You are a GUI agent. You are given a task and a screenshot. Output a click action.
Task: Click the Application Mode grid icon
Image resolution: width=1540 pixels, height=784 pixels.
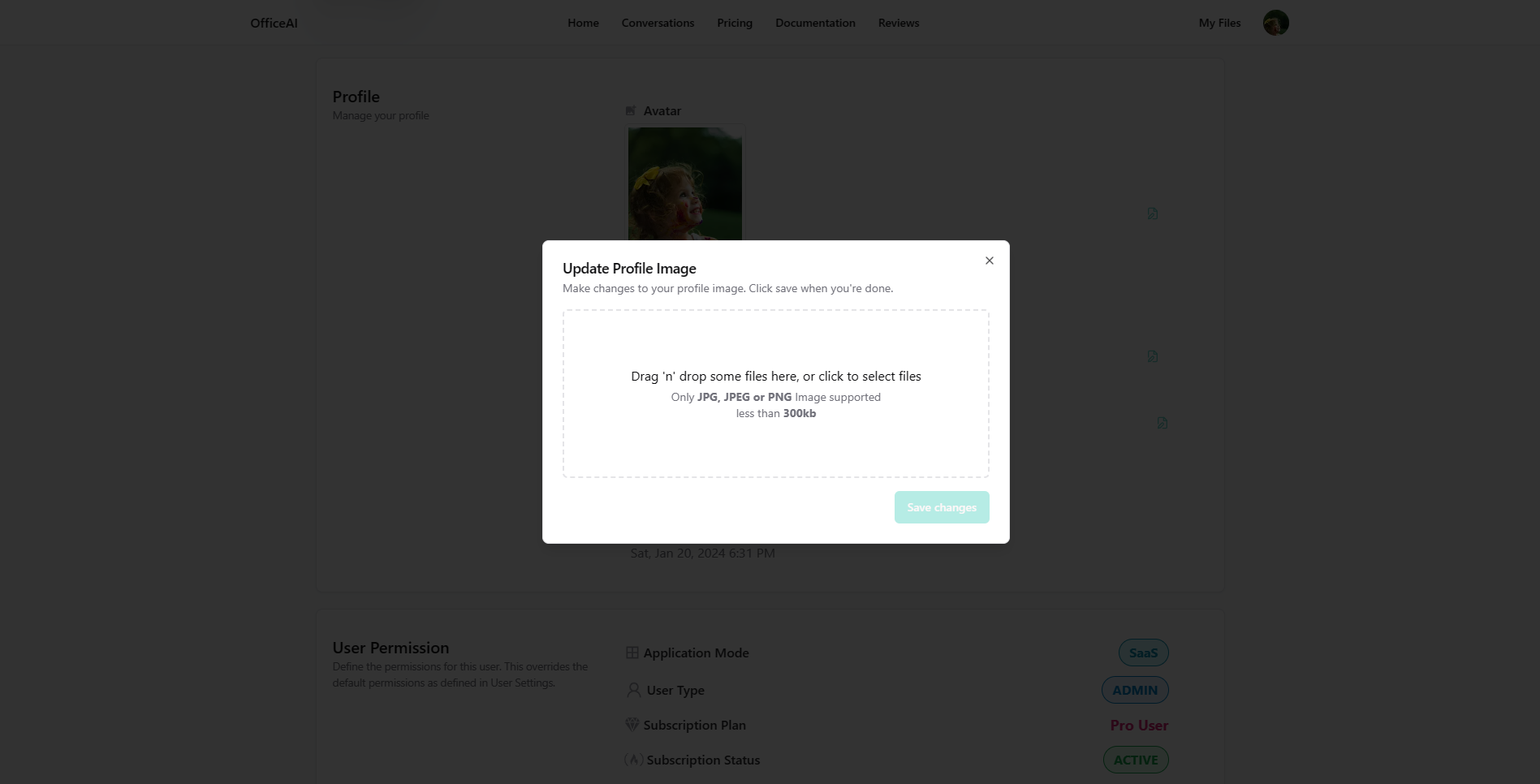coord(632,653)
